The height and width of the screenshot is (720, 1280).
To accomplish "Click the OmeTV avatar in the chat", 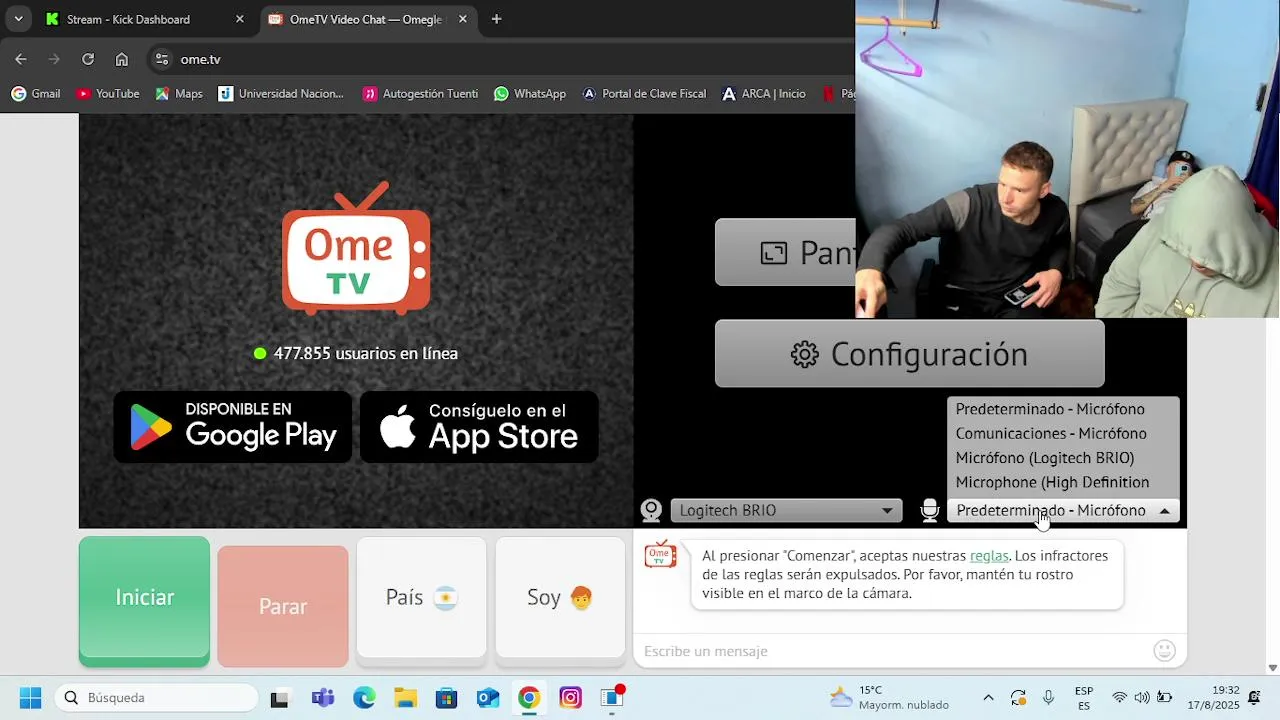I will pyautogui.click(x=660, y=554).
